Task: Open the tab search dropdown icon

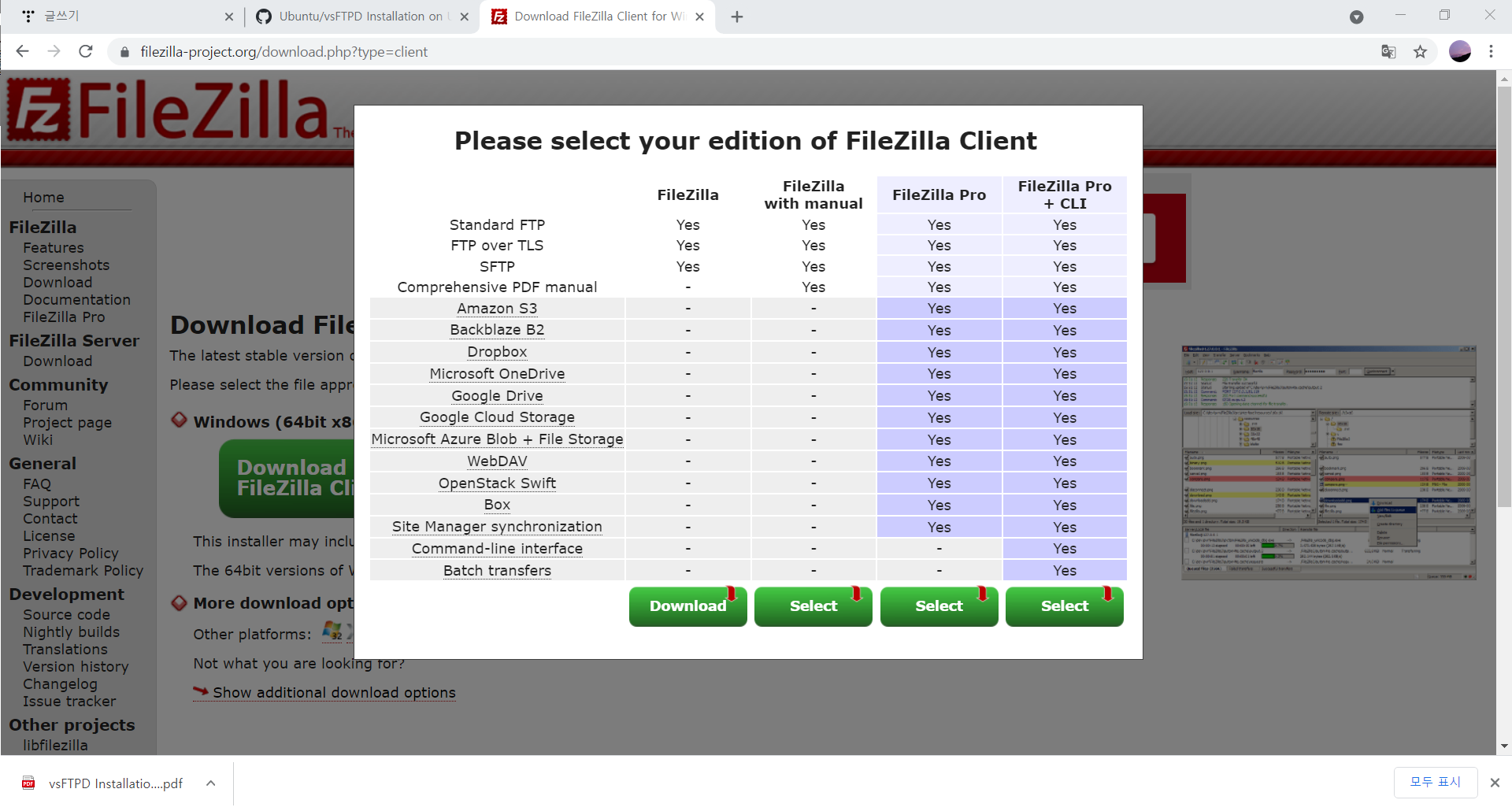Action: coord(1356,17)
